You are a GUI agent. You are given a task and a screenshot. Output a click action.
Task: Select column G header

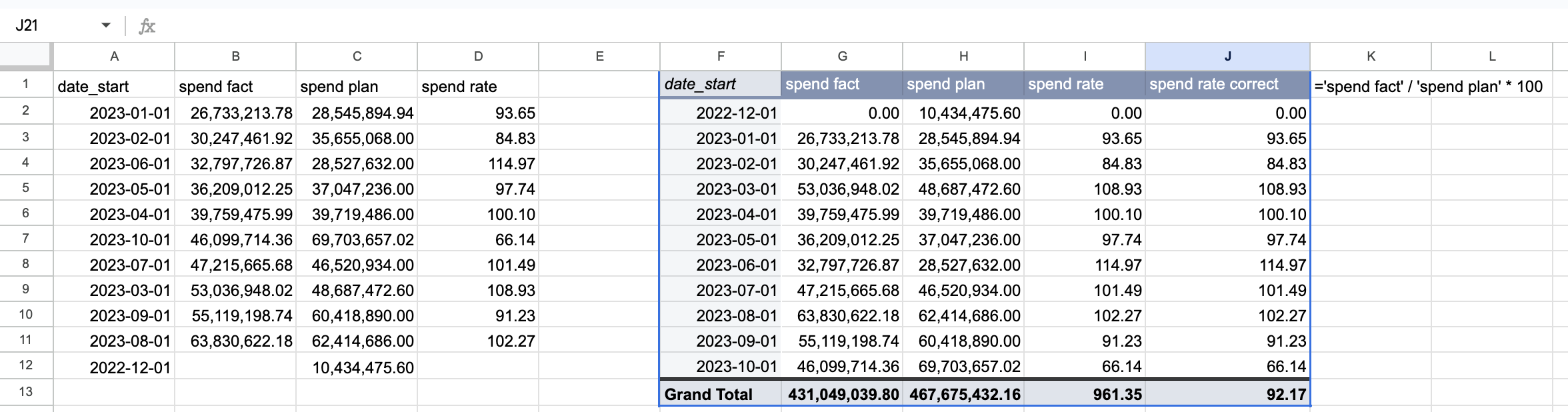tap(842, 57)
